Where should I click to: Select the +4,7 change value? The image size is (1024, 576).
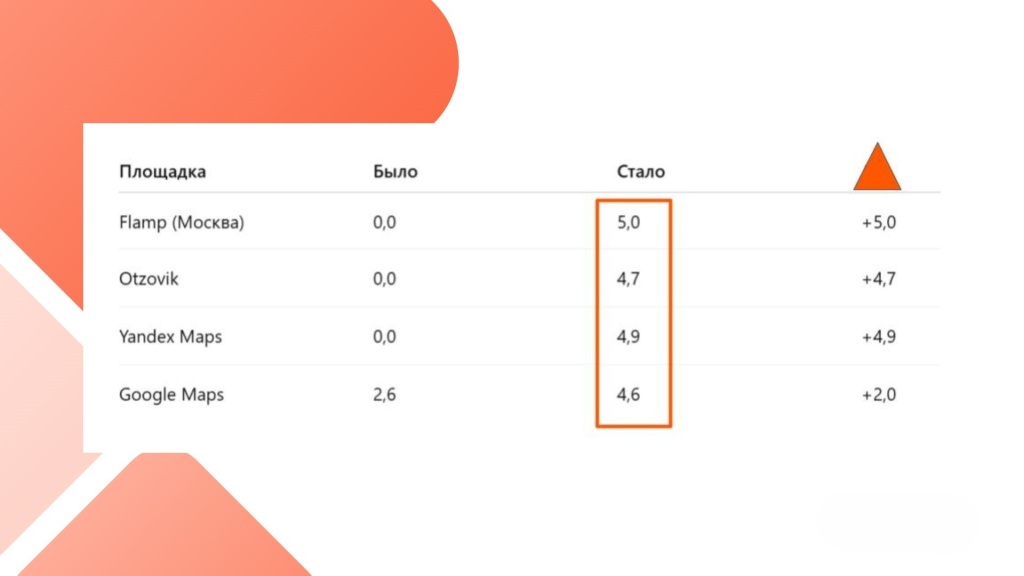point(879,279)
